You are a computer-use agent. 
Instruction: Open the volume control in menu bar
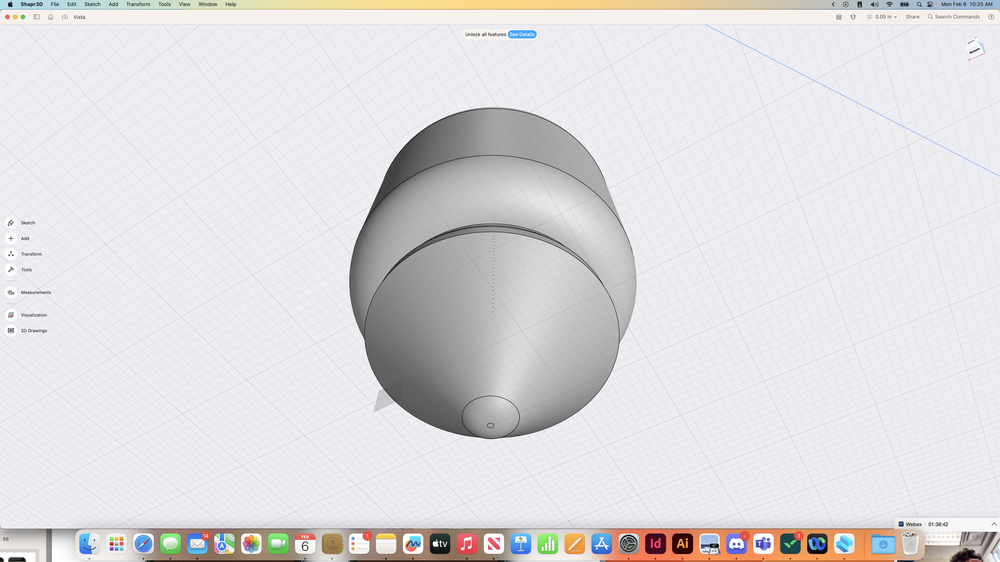point(874,4)
